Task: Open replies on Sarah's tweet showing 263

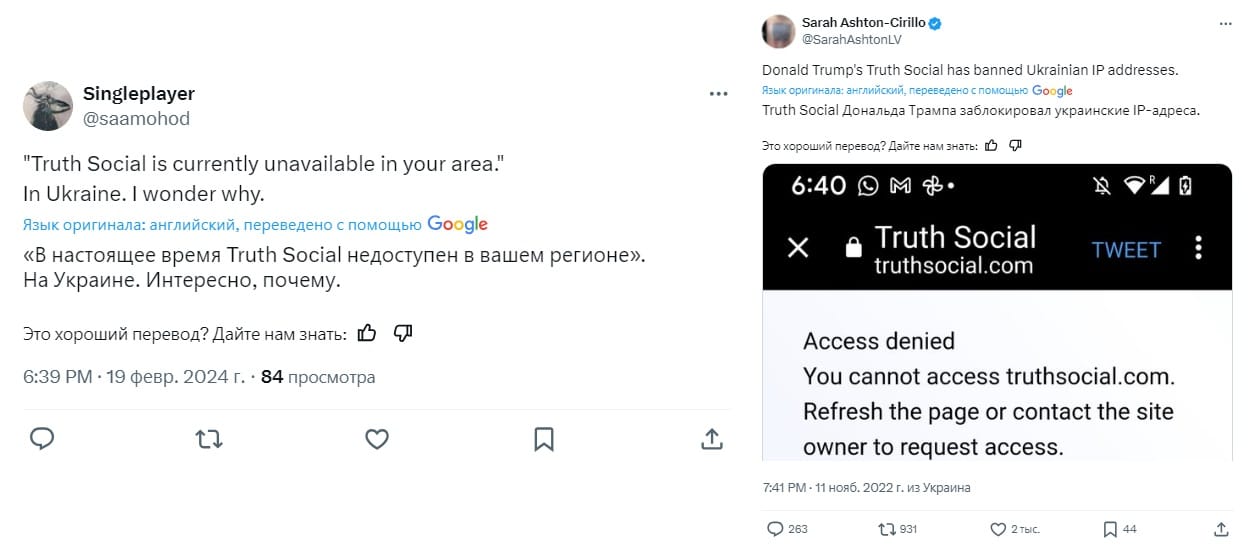Action: click(x=787, y=528)
